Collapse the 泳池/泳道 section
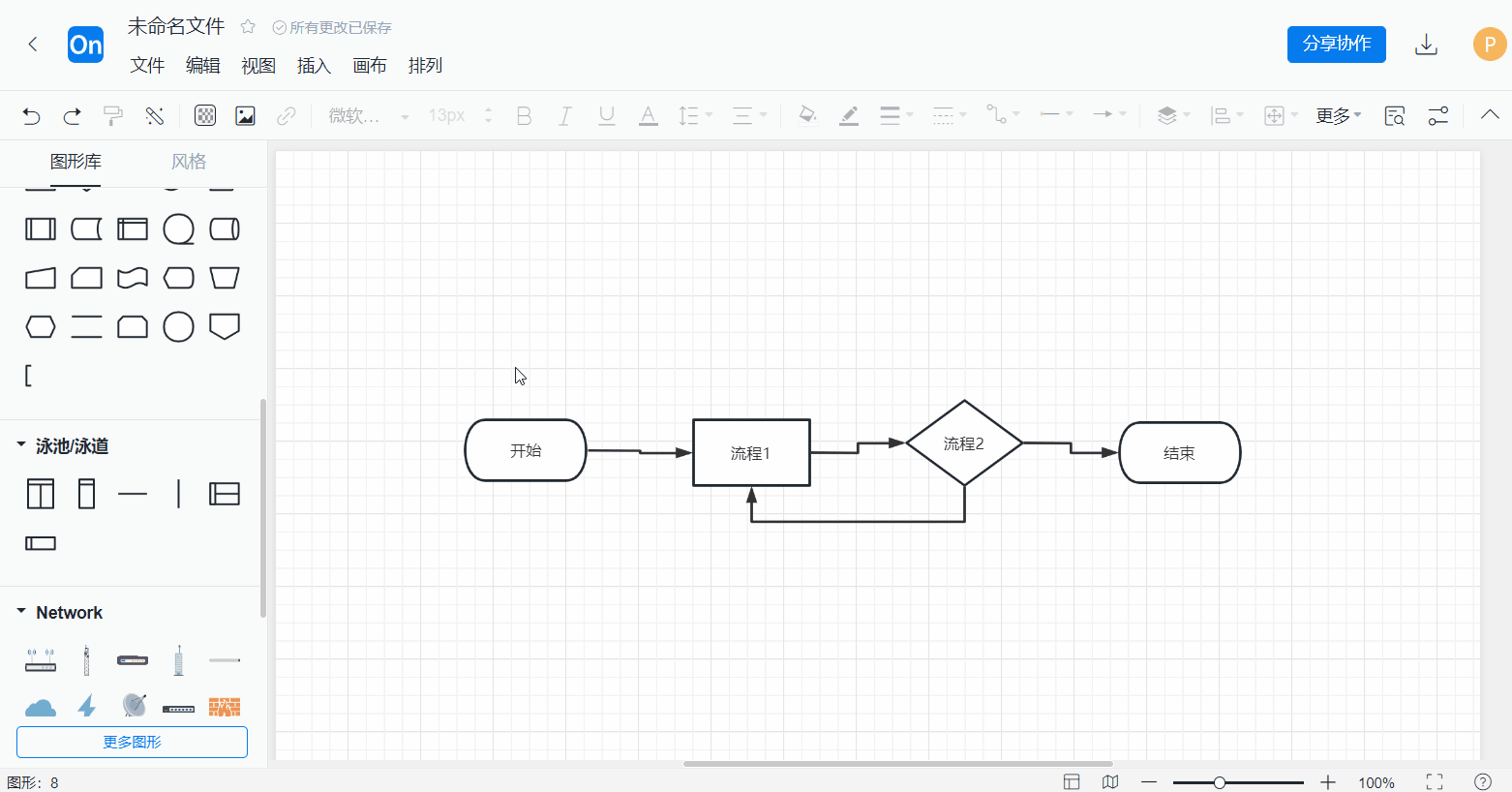The height and width of the screenshot is (792, 1512). coord(21,444)
